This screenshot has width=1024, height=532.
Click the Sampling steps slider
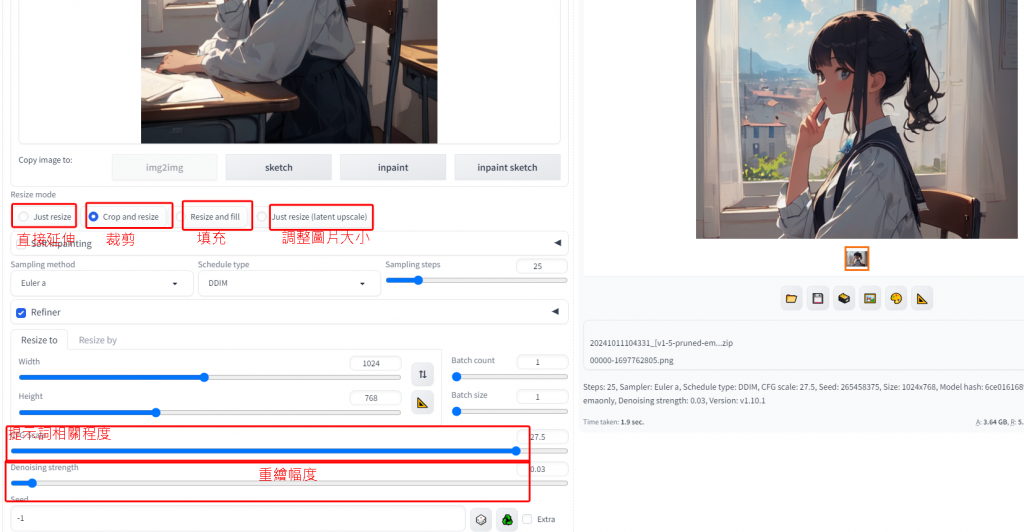476,280
